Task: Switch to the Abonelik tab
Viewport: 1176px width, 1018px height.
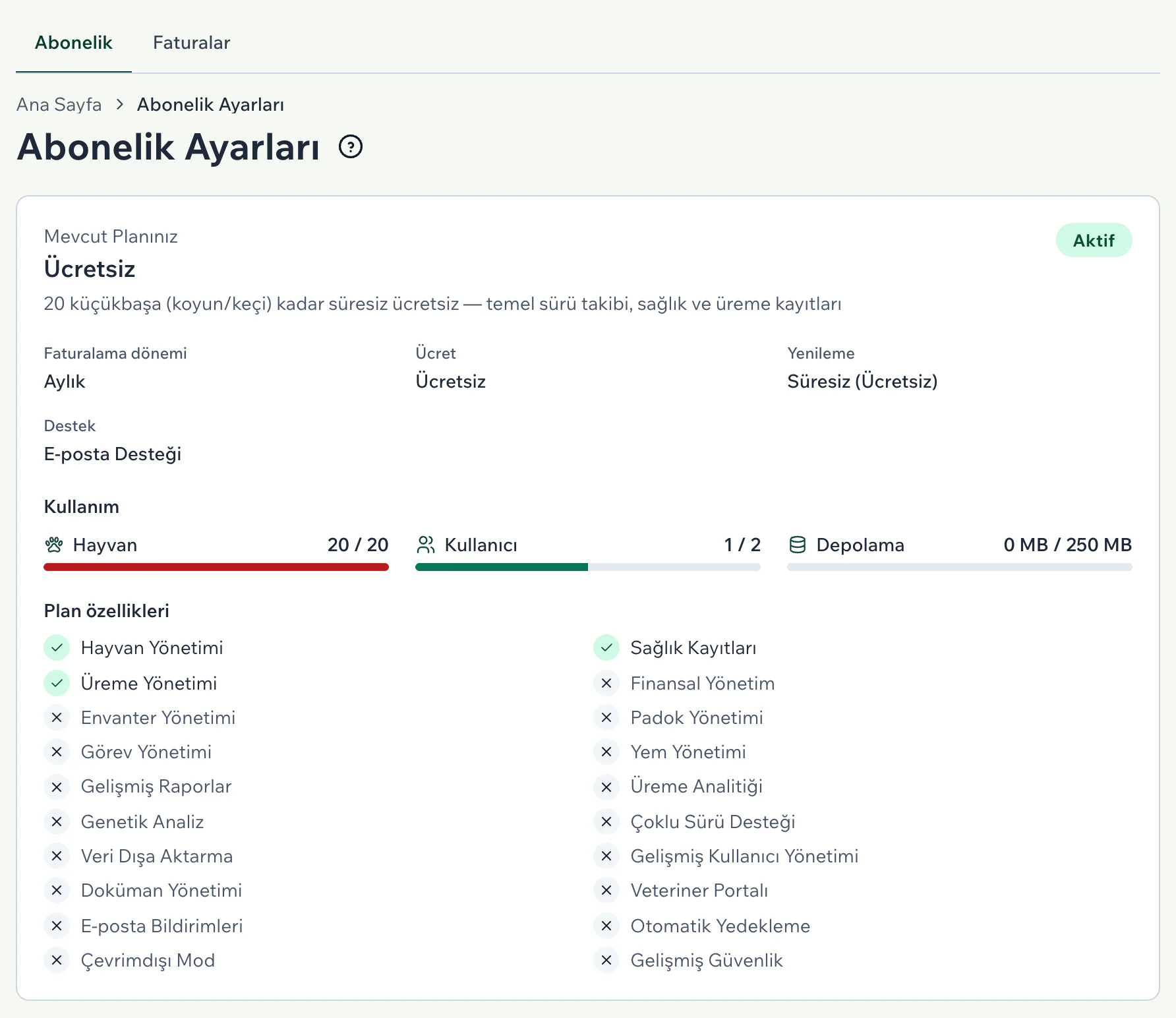Action: (74, 43)
